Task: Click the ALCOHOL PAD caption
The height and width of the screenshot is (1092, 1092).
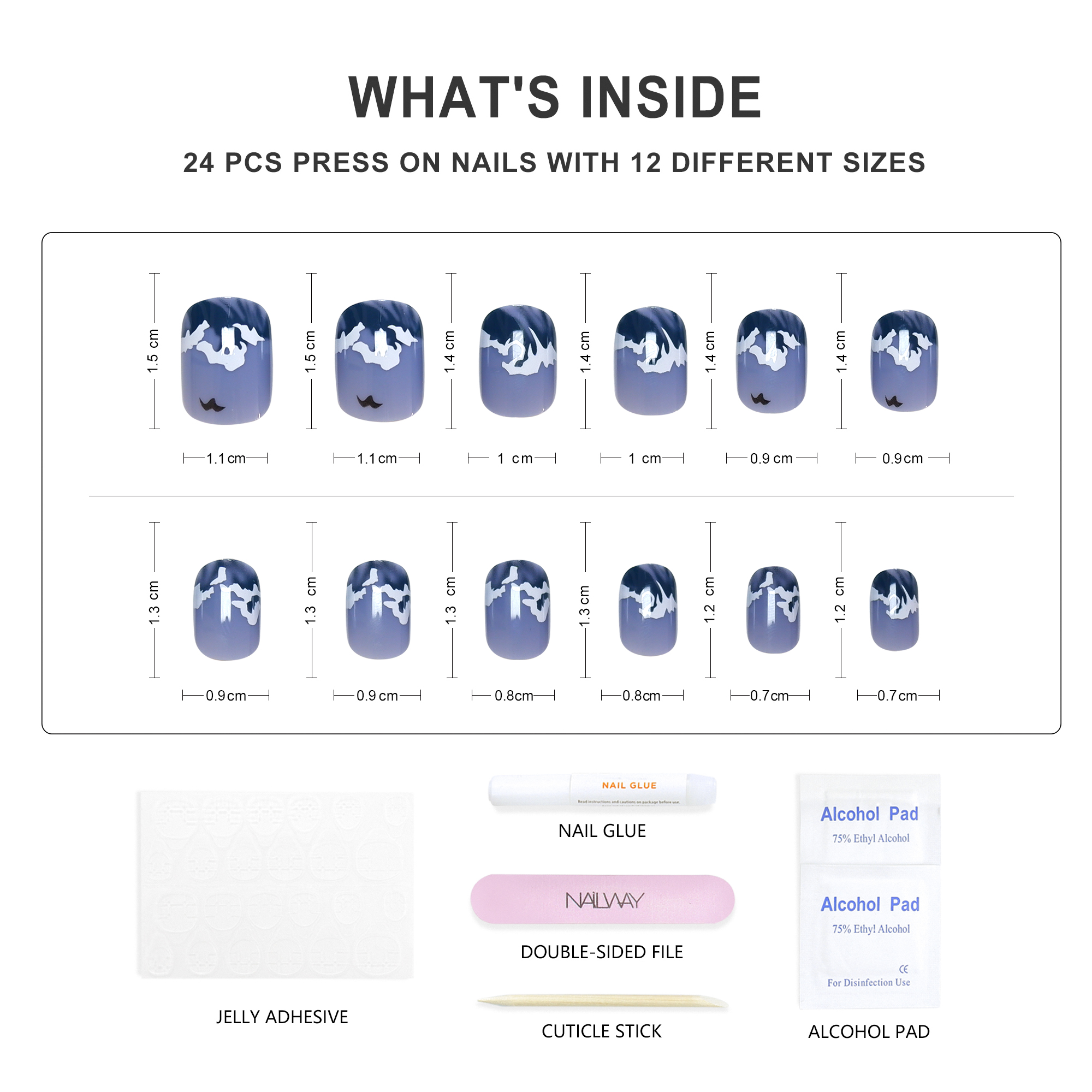Action: 869,1032
